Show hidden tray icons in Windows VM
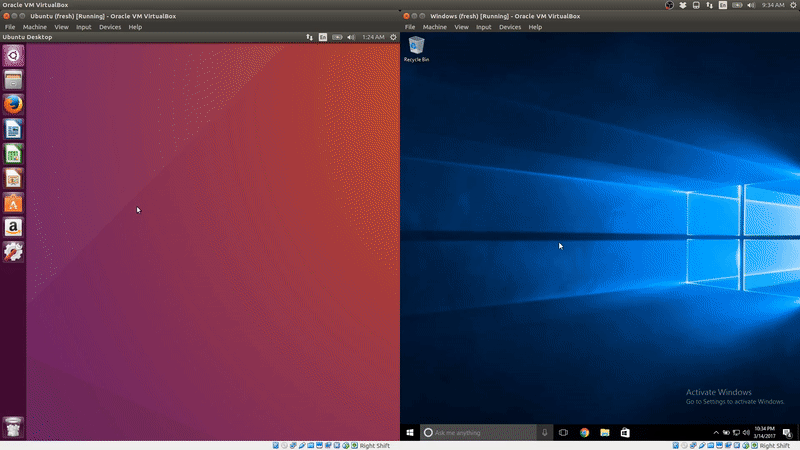Image resolution: width=800 pixels, height=450 pixels. [x=716, y=433]
